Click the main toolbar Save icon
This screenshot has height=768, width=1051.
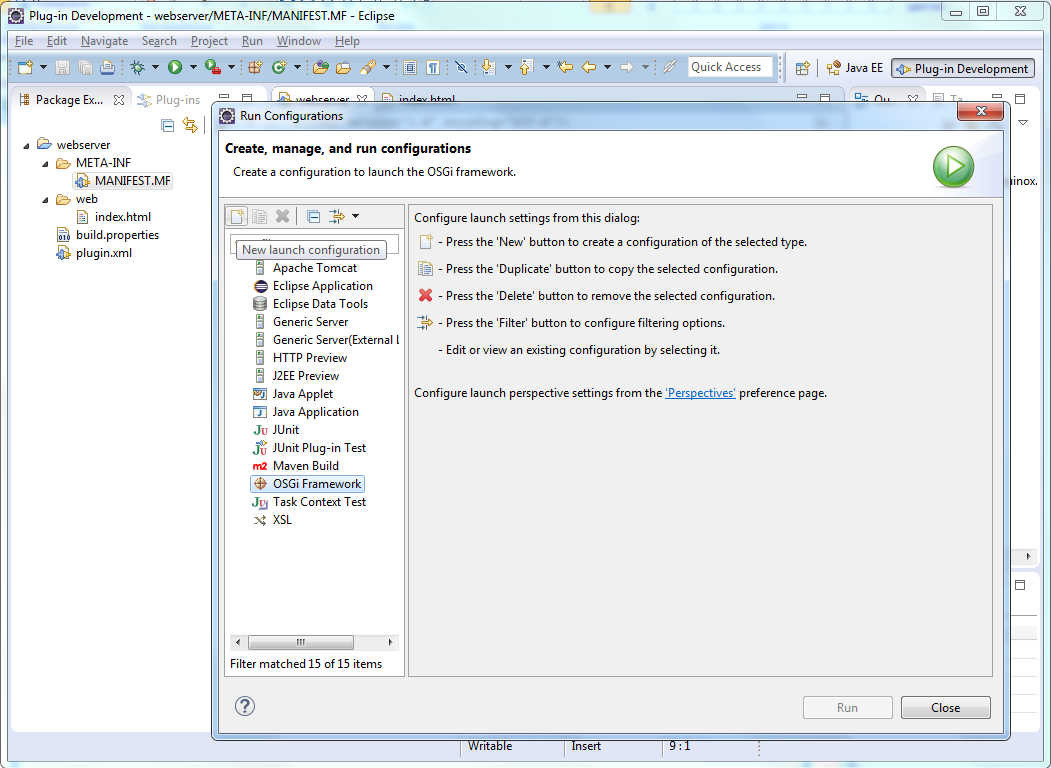pos(62,67)
